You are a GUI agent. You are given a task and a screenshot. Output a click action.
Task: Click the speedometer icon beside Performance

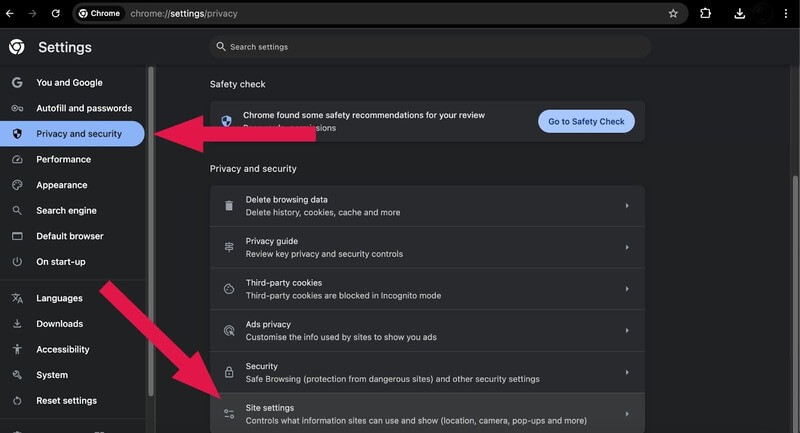pos(17,159)
